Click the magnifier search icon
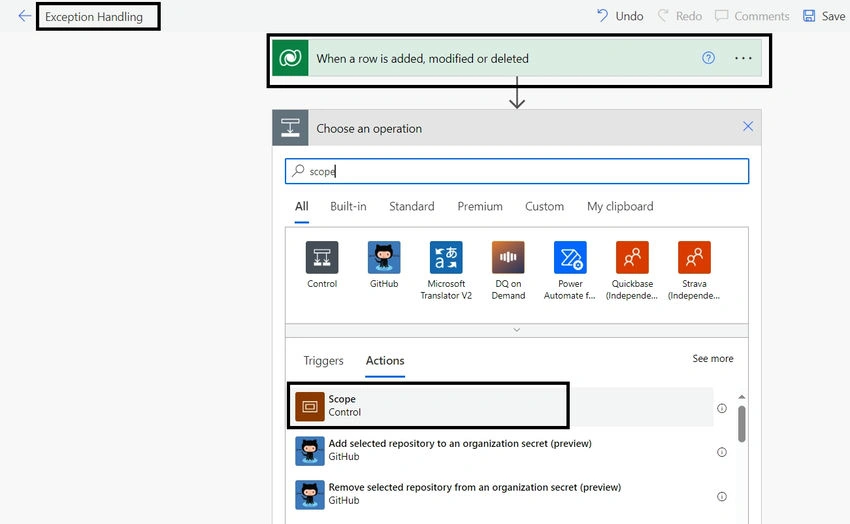 (x=298, y=171)
